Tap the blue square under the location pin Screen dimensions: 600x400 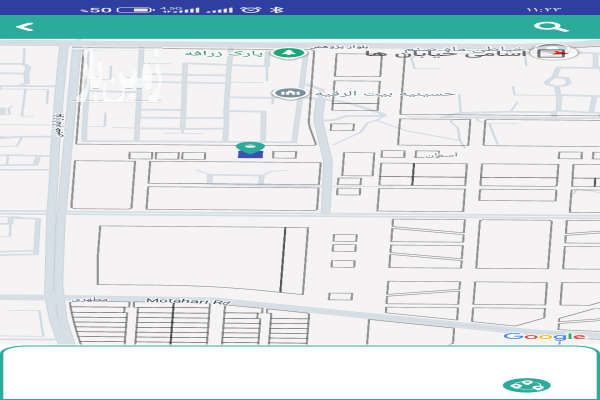[250, 154]
